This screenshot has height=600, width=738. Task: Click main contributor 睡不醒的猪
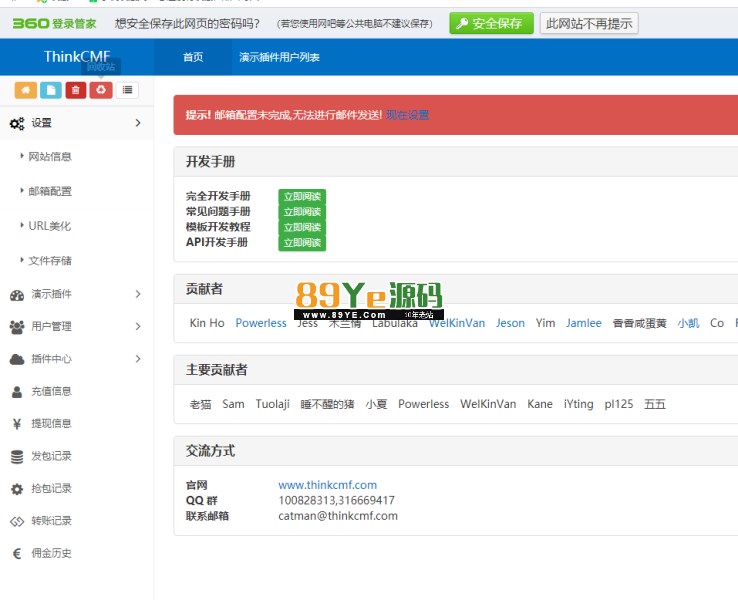[327, 404]
